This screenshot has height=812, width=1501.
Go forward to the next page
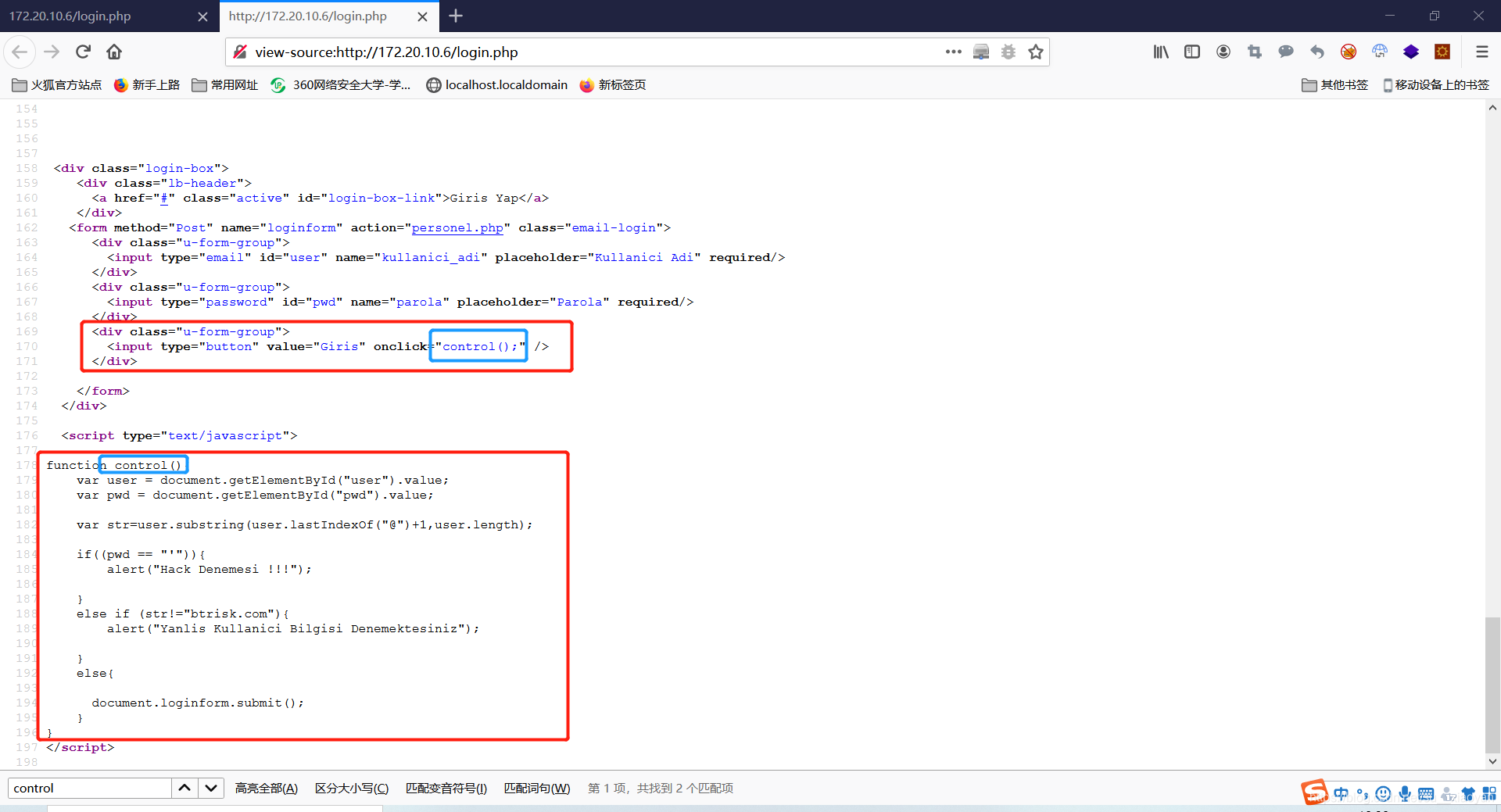coord(52,52)
